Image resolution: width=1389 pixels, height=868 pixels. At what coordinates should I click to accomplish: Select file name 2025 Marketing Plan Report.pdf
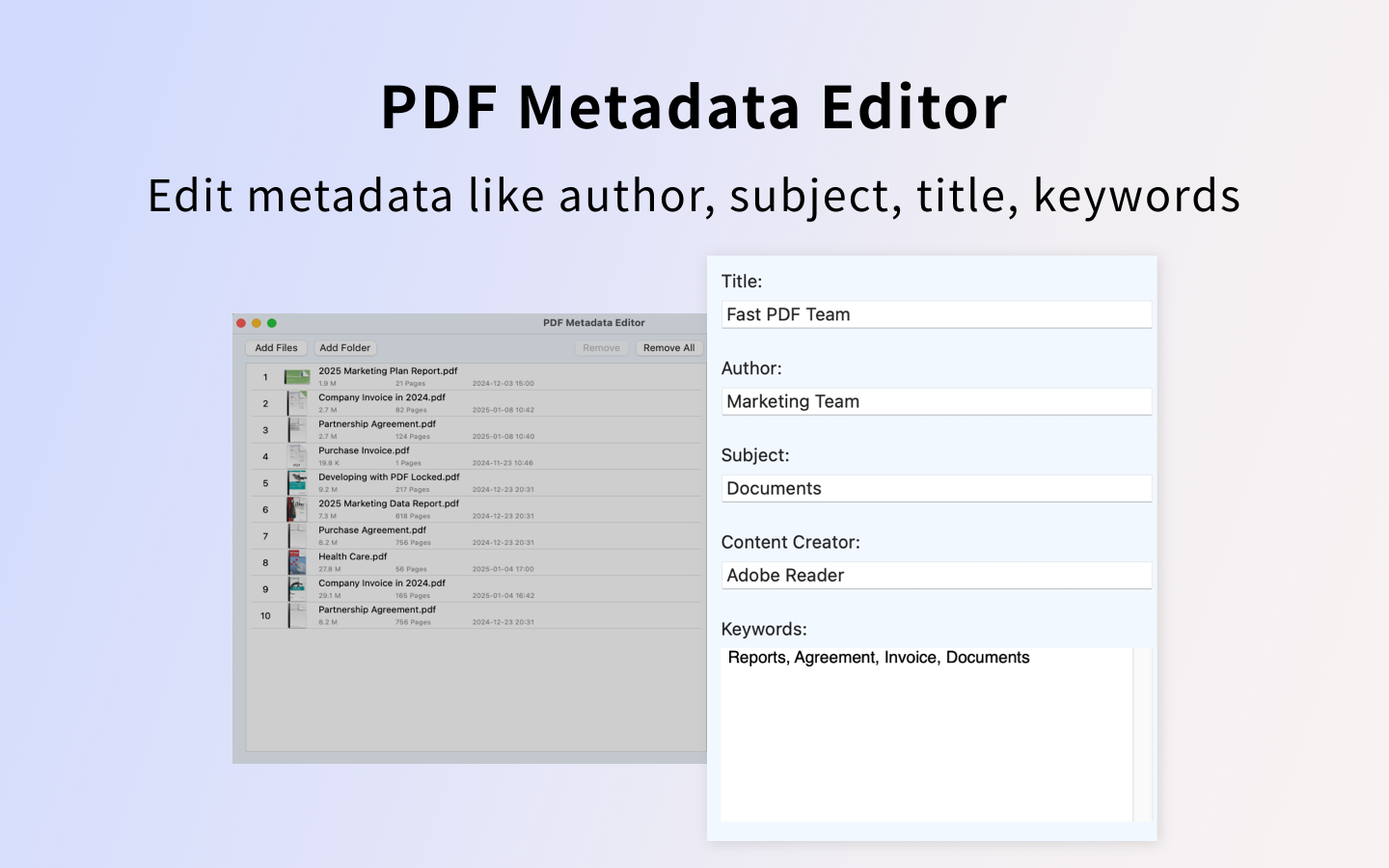(x=388, y=371)
